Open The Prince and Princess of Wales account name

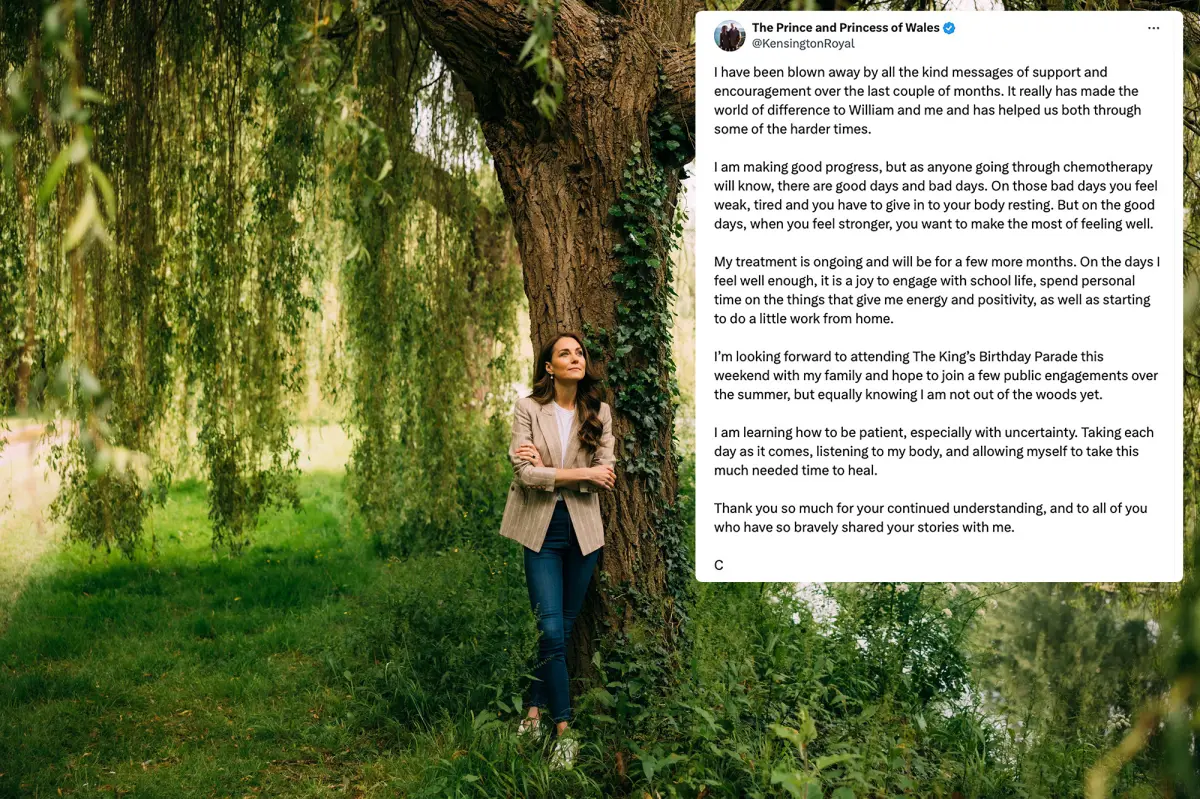click(845, 28)
